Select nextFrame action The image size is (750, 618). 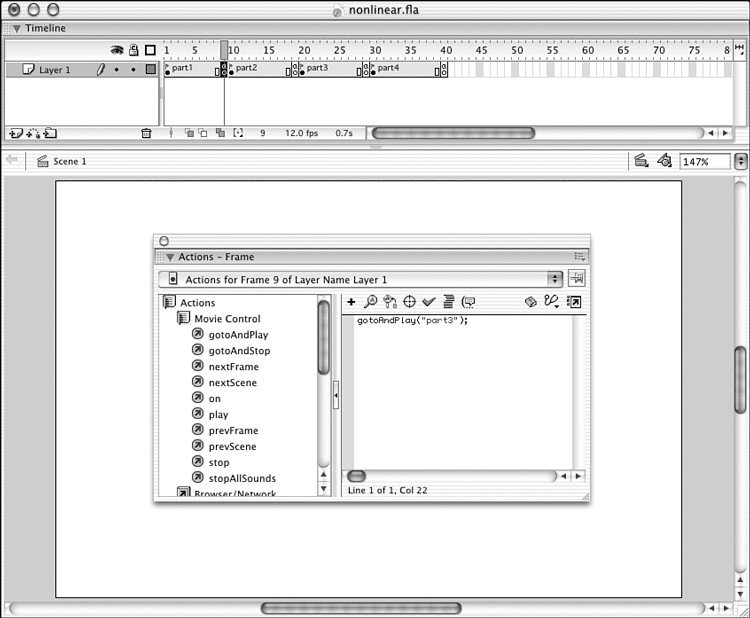click(x=233, y=367)
